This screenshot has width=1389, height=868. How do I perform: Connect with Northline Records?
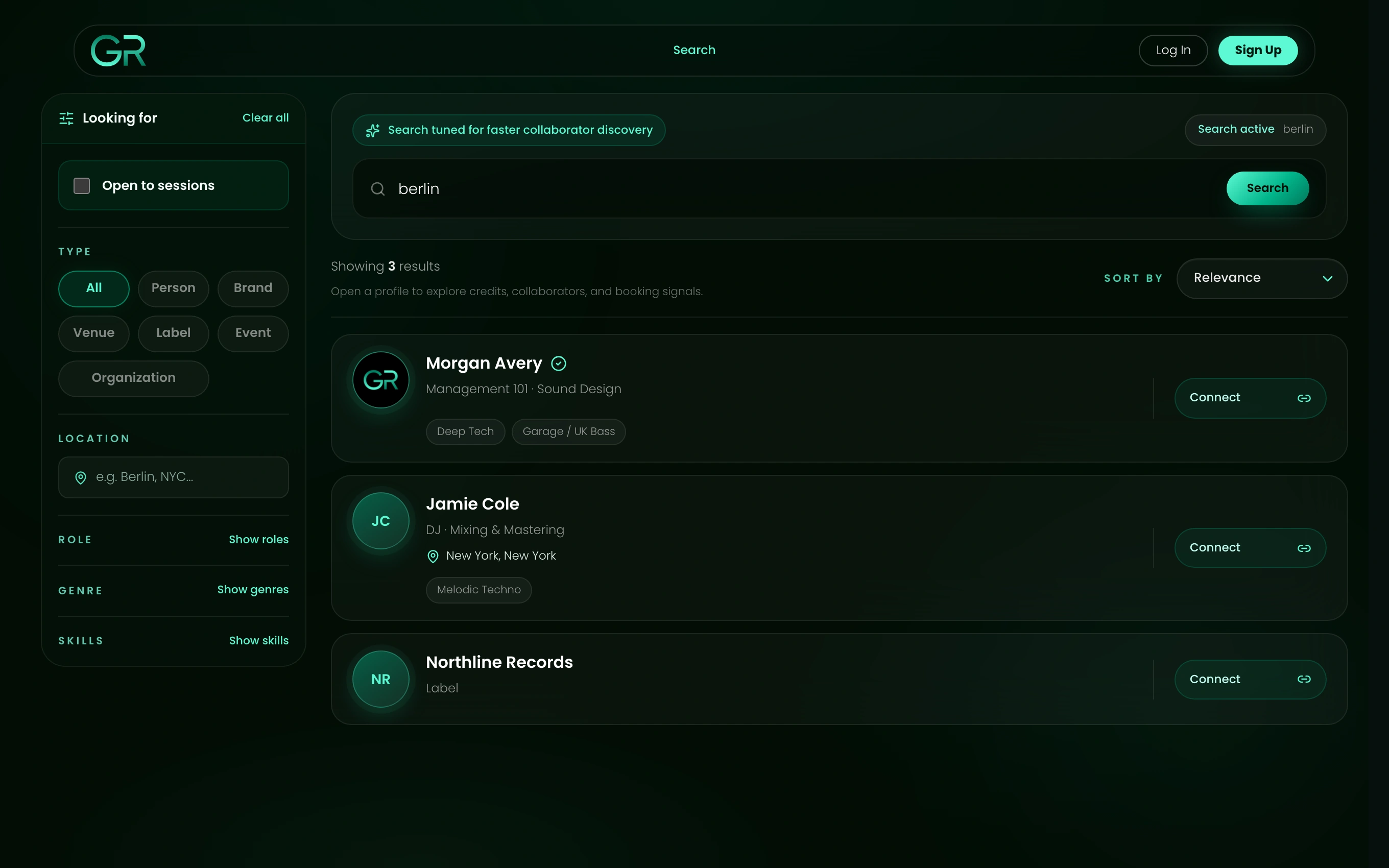point(1250,679)
